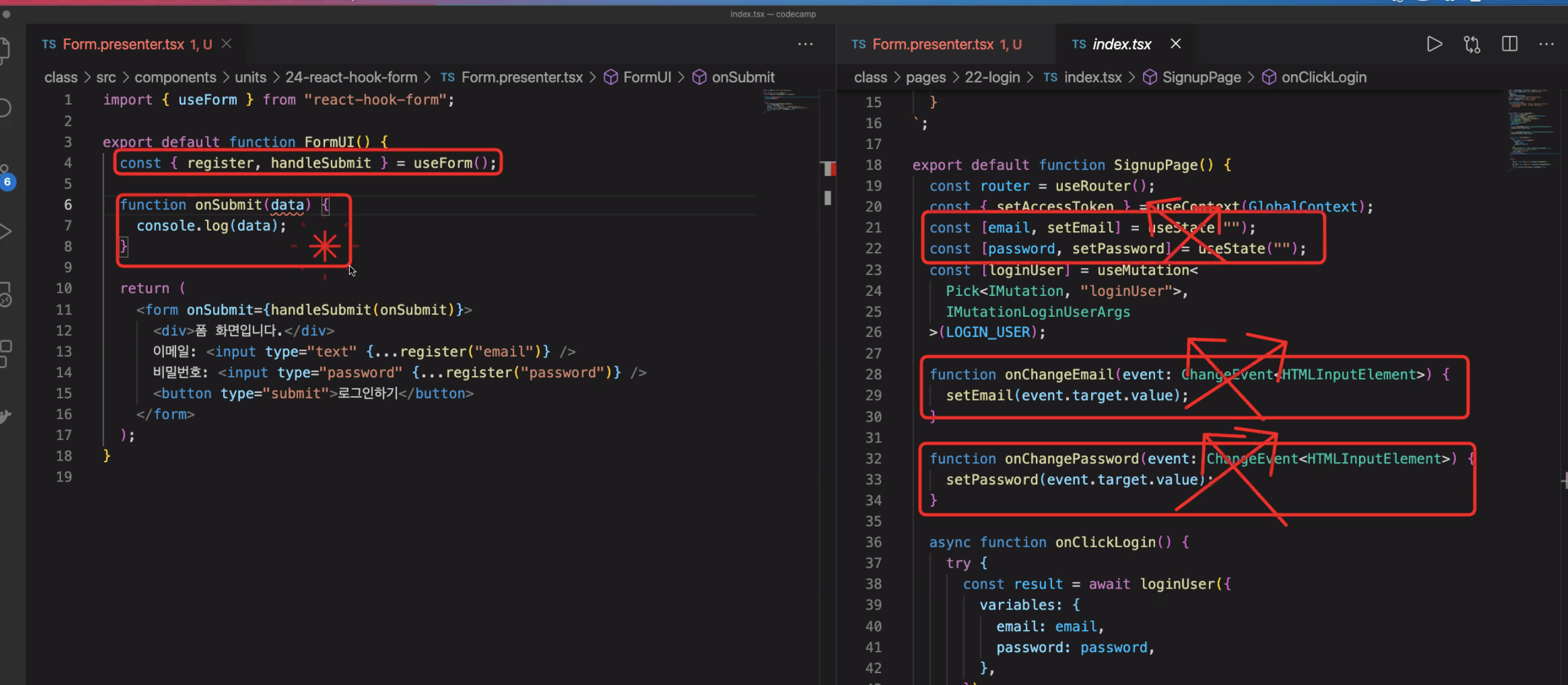
Task: Open Docker view in activity bar
Action: pos(5,416)
